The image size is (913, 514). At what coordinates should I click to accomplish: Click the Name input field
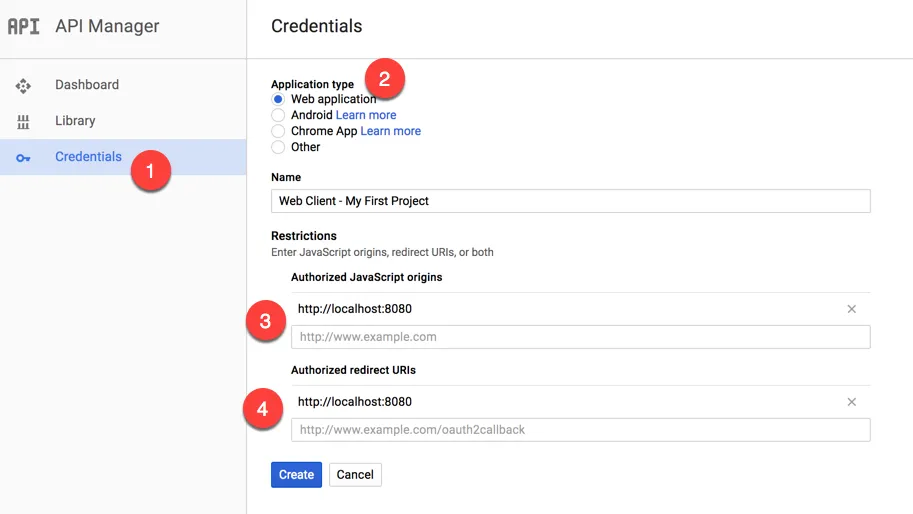571,201
